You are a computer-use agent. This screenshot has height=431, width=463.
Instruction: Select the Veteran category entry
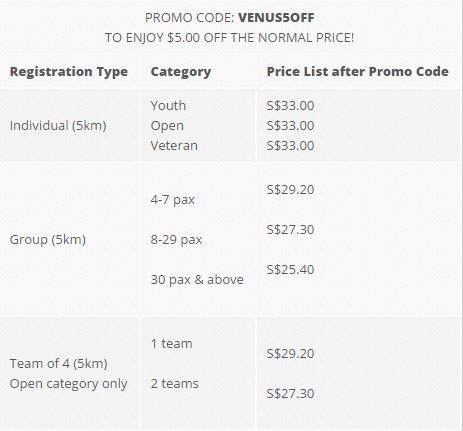pyautogui.click(x=174, y=146)
